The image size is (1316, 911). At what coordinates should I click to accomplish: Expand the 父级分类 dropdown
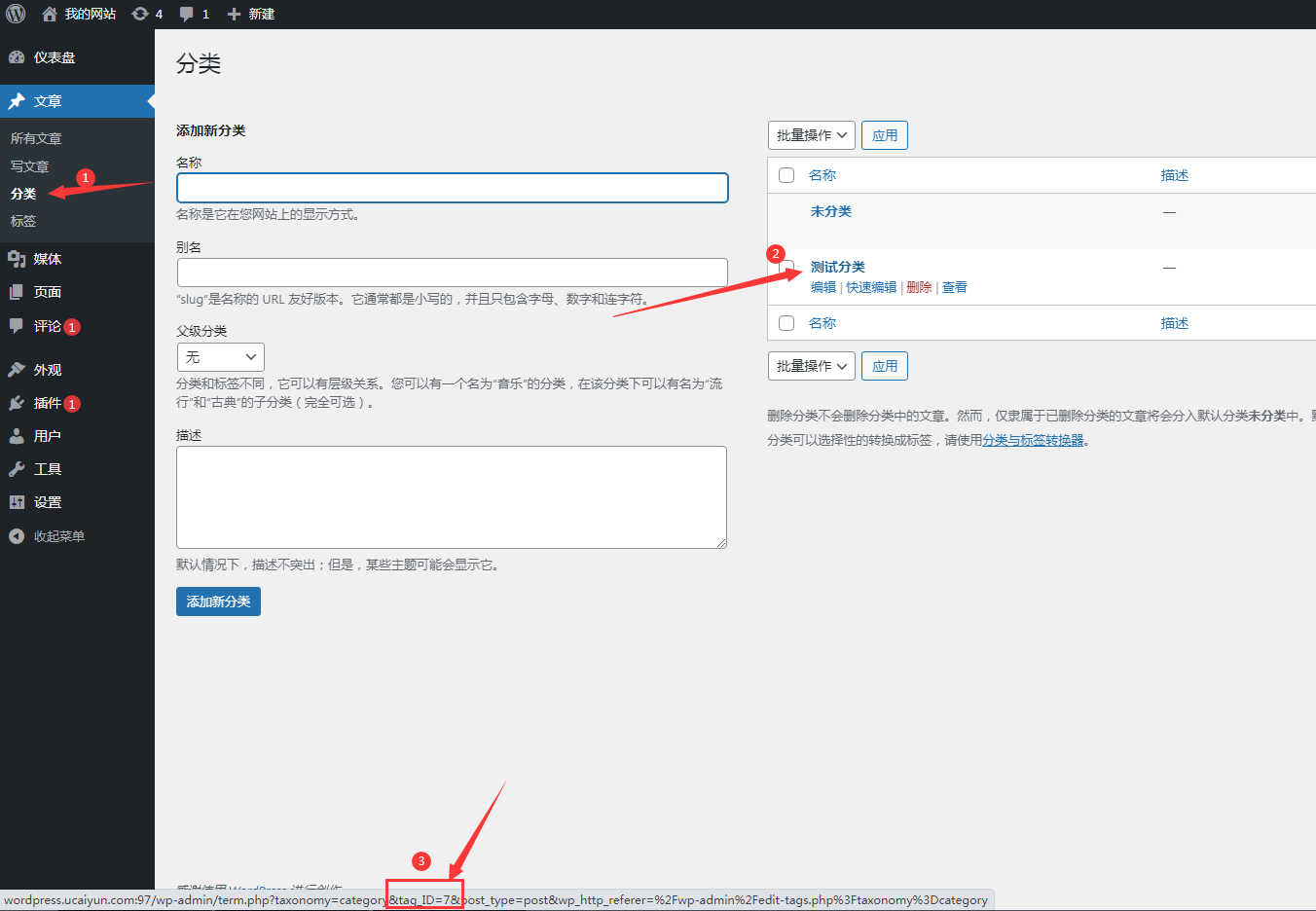point(220,357)
